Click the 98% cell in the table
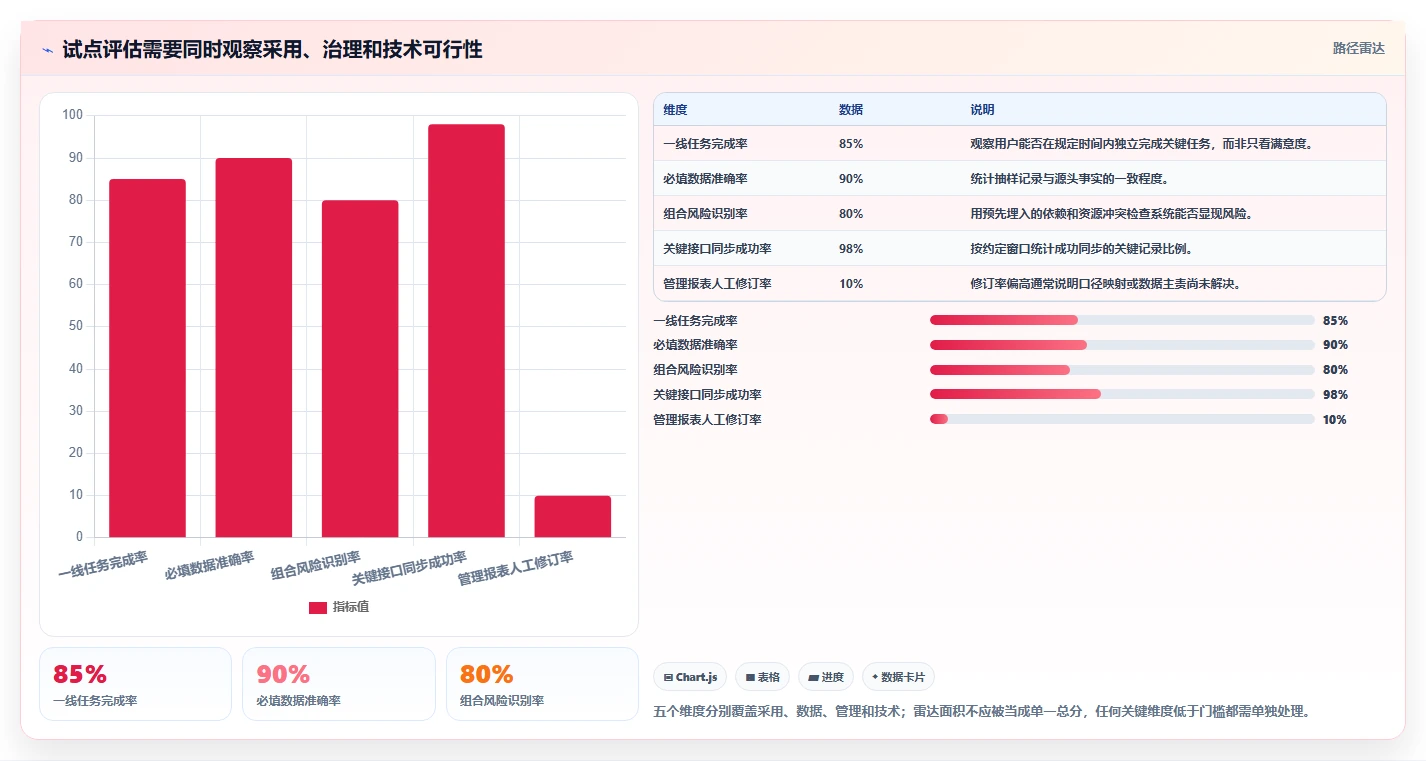 851,249
